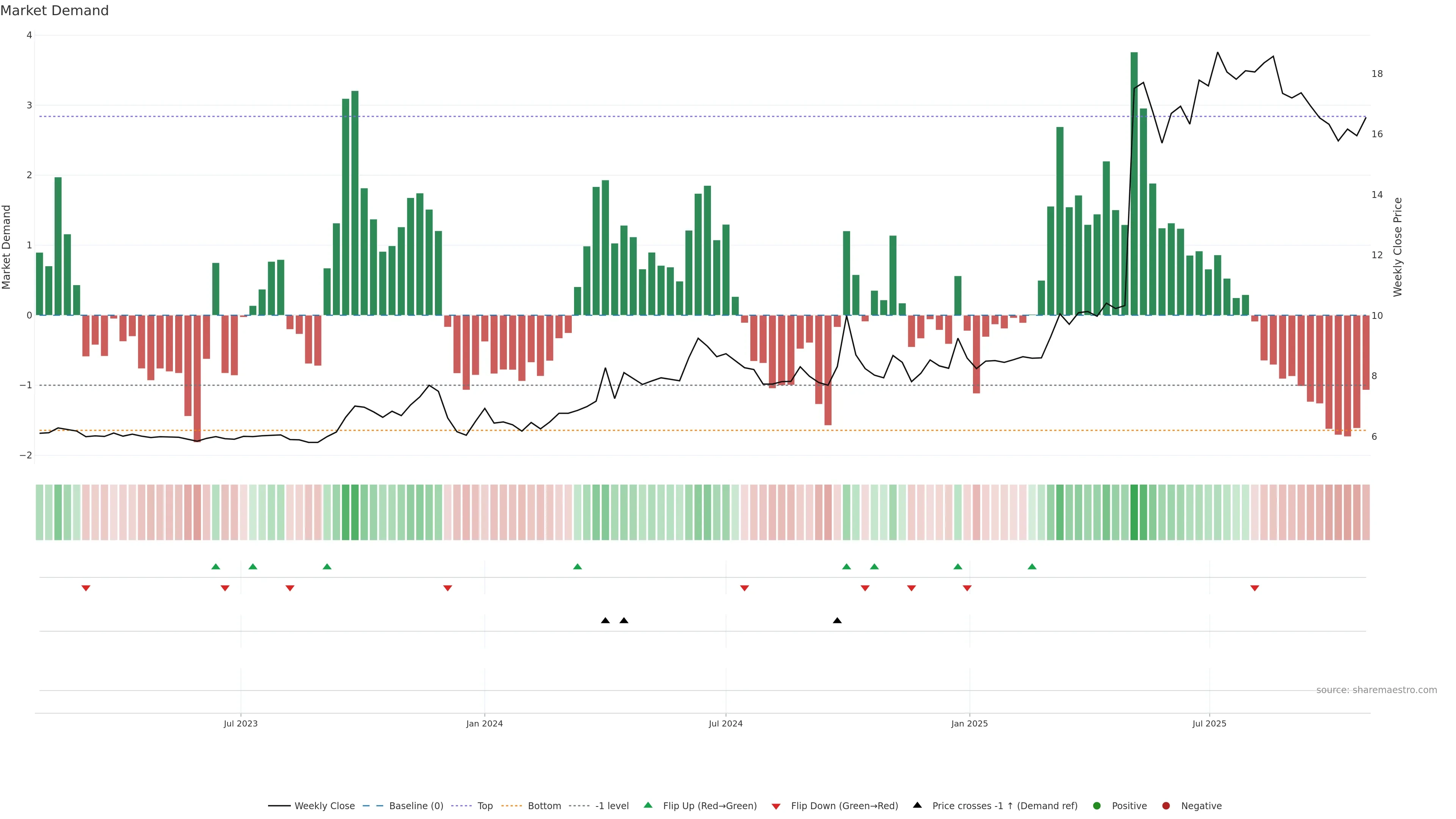
Task: Click the last red flip-down marker after Jul 2025
Action: [x=1255, y=588]
